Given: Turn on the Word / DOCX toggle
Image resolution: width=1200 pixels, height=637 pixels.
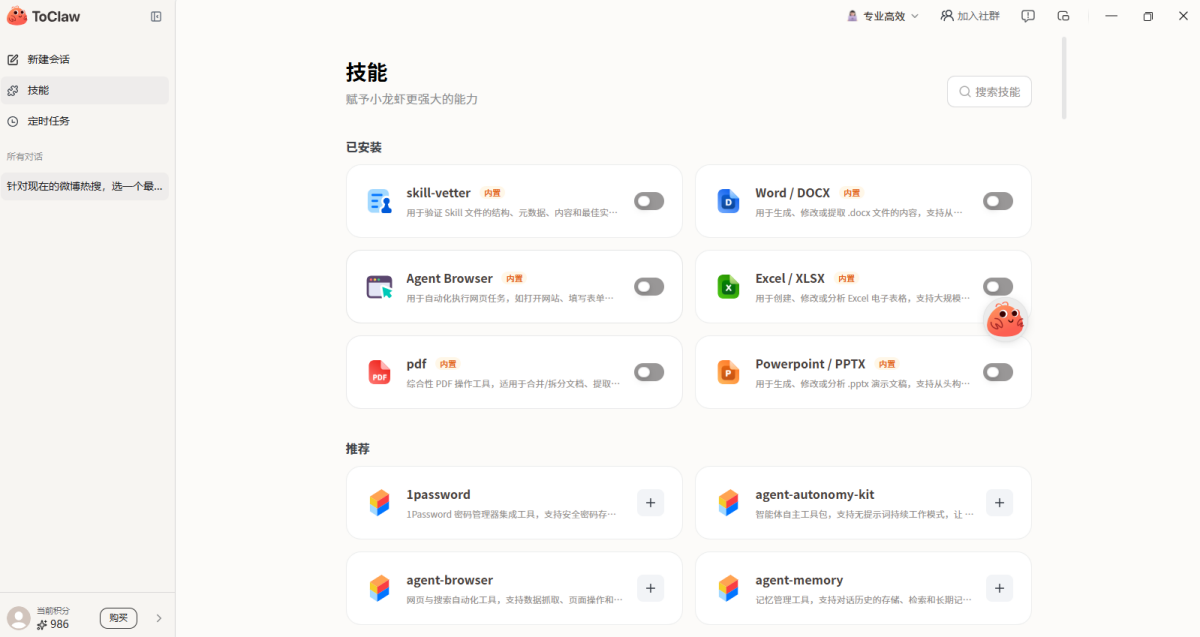Looking at the screenshot, I should click(997, 201).
